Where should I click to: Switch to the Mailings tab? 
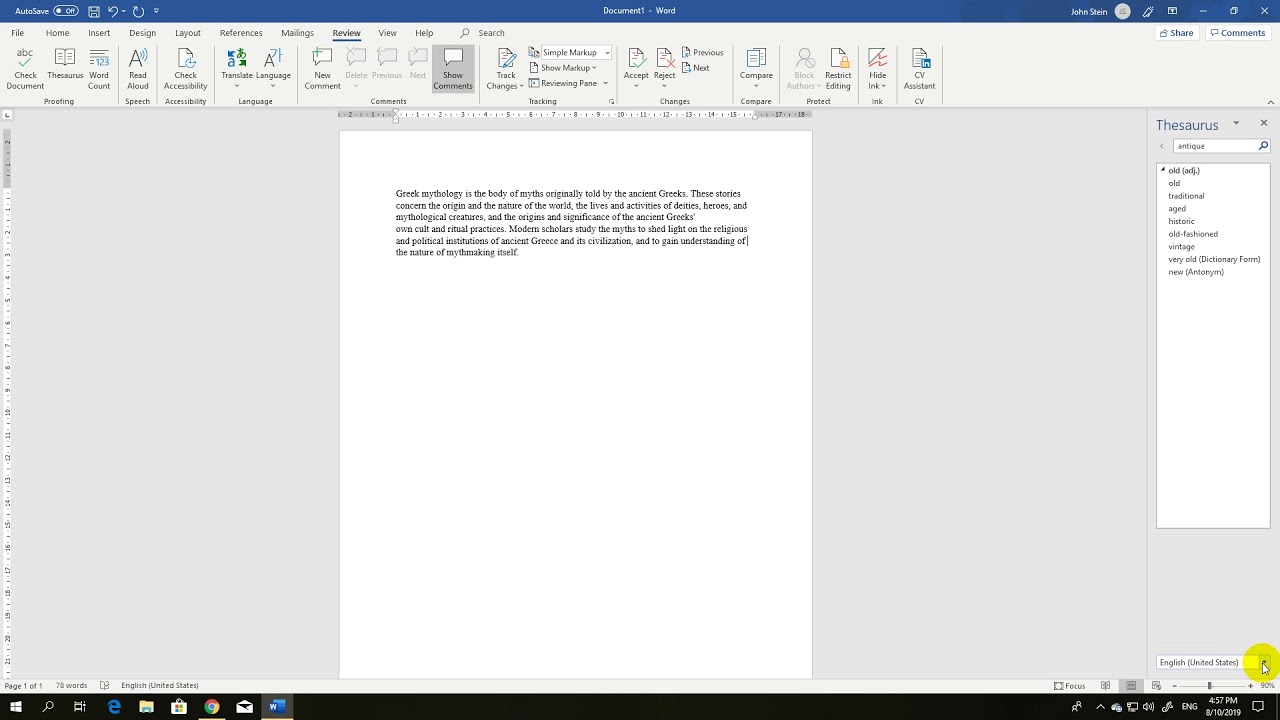pos(297,33)
